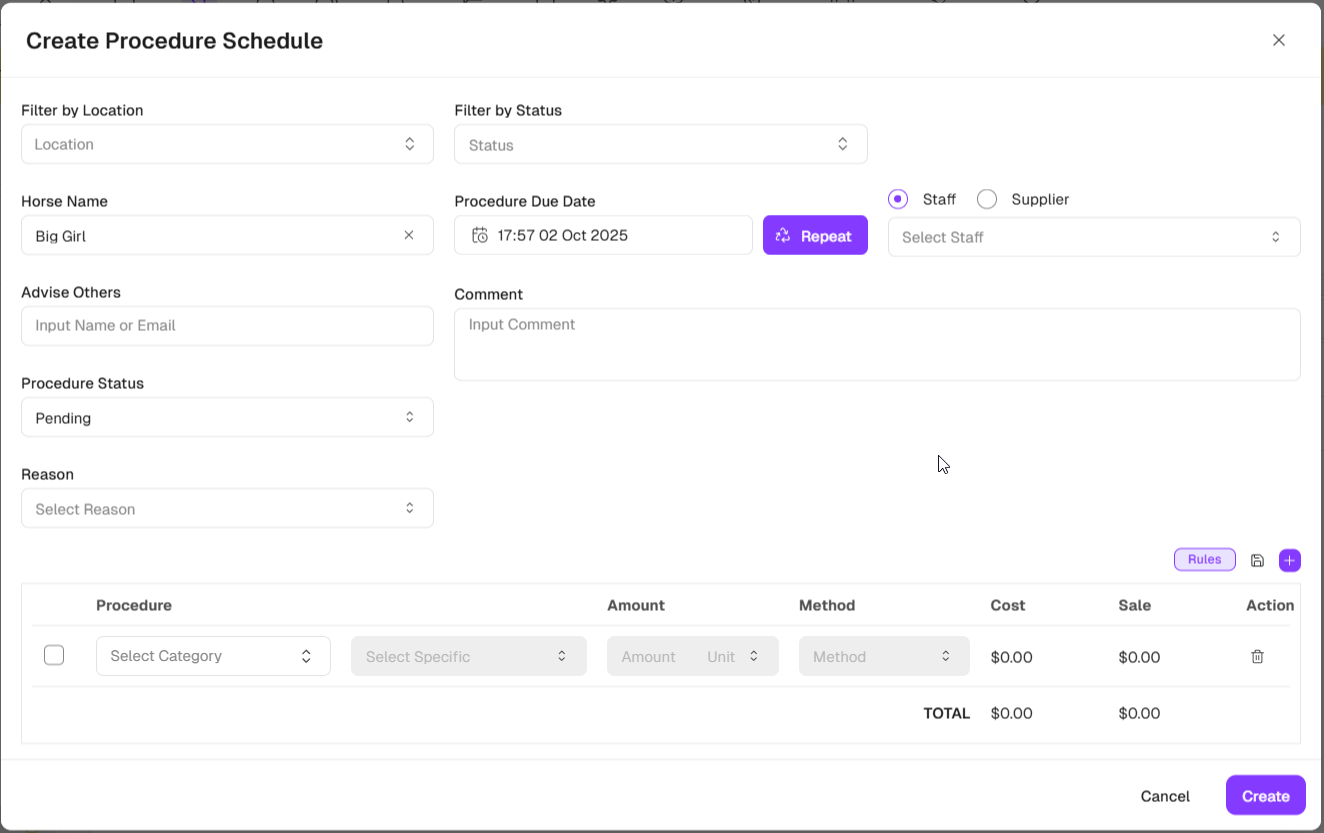
Task: Click the calendar icon in Procedure Due Date
Action: (x=480, y=236)
